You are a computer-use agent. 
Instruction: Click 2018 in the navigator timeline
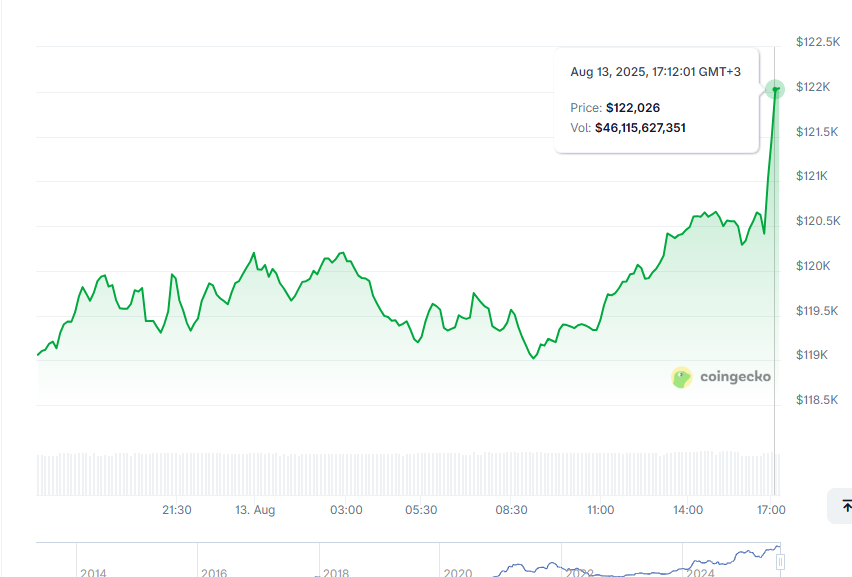(x=336, y=573)
